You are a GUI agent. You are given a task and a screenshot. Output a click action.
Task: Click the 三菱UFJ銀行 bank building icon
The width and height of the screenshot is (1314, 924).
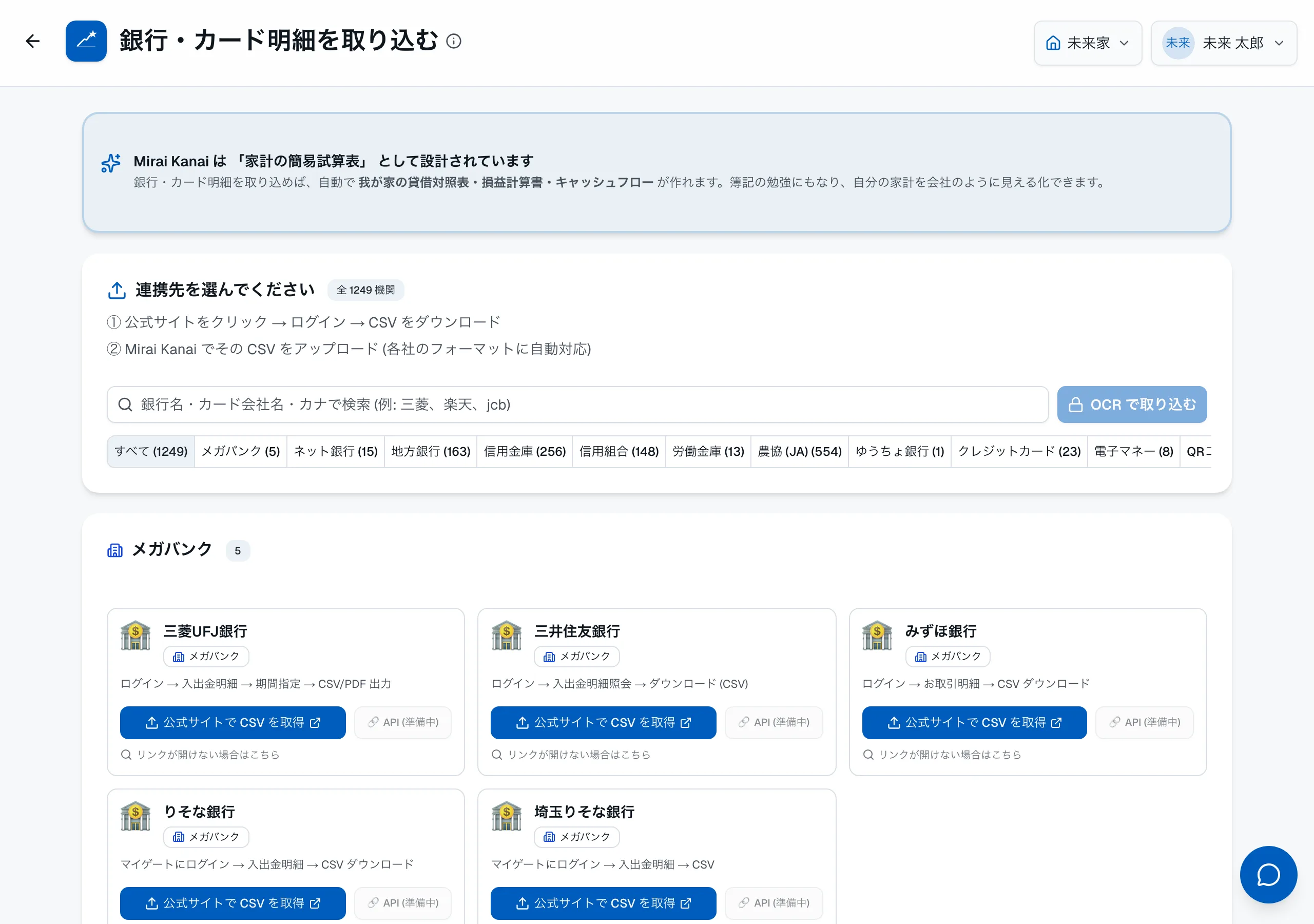pos(136,636)
